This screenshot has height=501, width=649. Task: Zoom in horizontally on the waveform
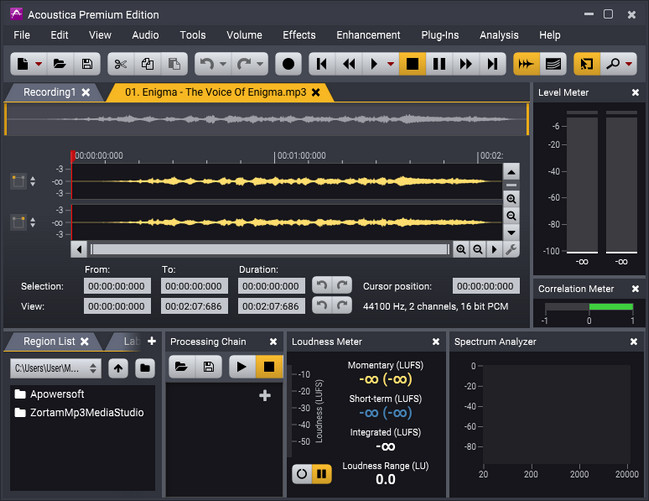(461, 249)
